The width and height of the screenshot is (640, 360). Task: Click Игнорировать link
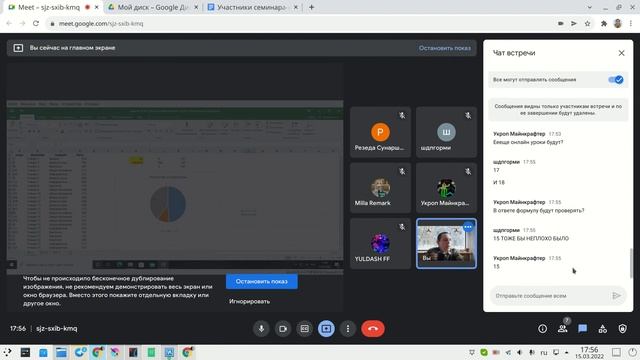point(249,301)
